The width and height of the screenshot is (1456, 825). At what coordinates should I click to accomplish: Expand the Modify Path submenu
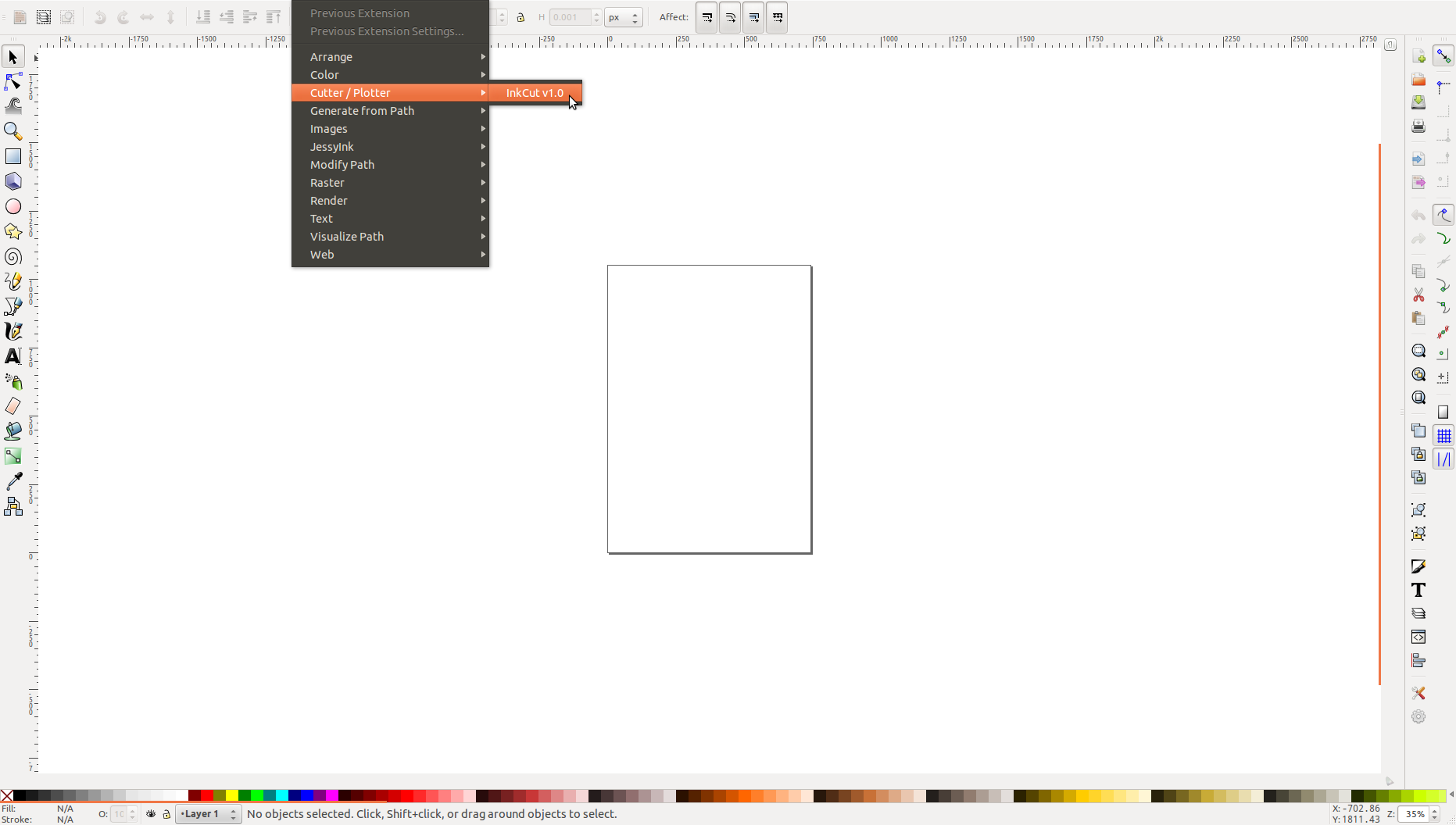[390, 165]
